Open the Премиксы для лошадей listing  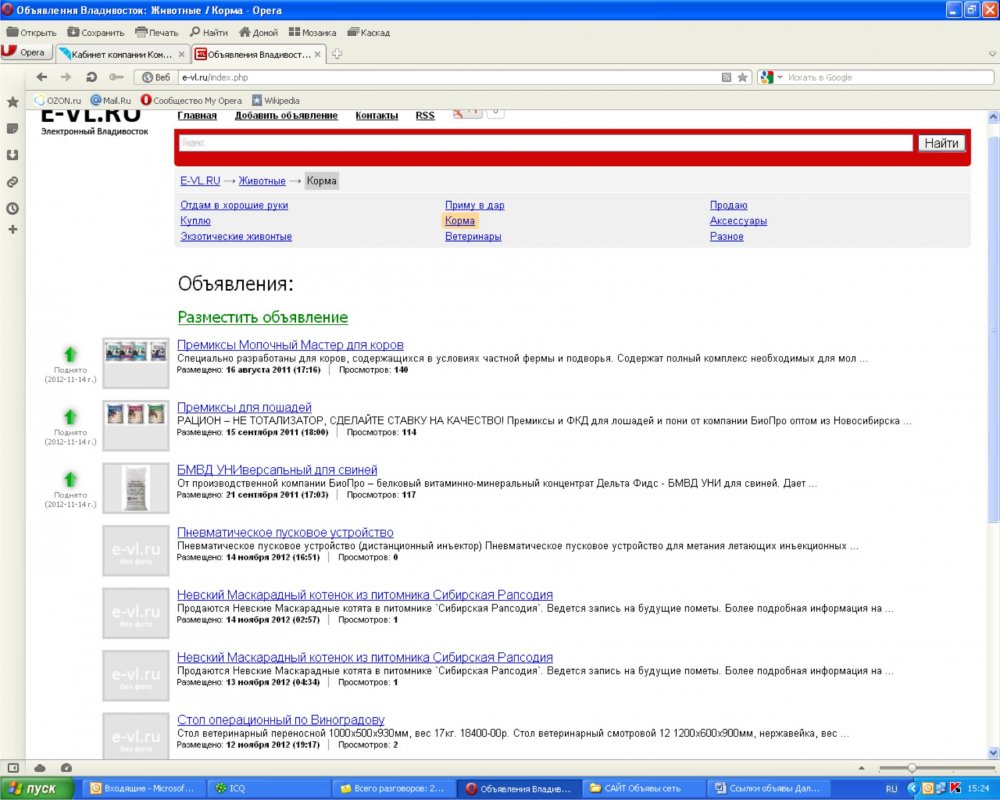244,407
